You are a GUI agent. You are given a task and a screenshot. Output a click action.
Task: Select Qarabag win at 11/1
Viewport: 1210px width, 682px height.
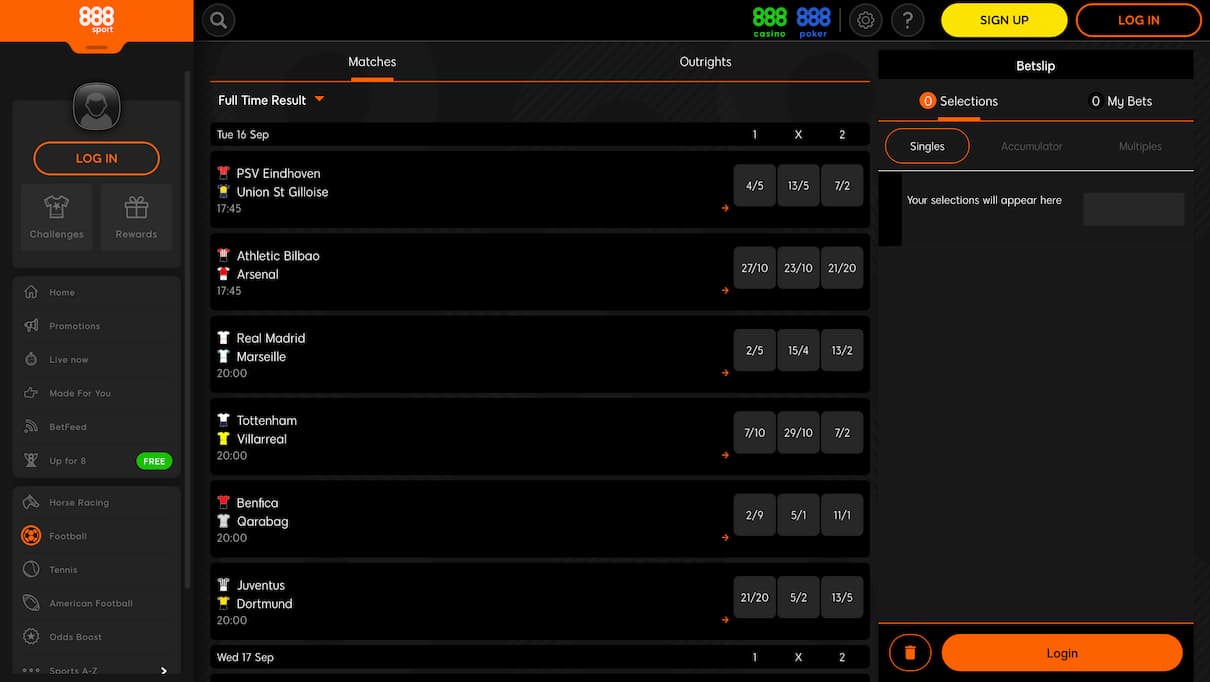click(x=842, y=515)
